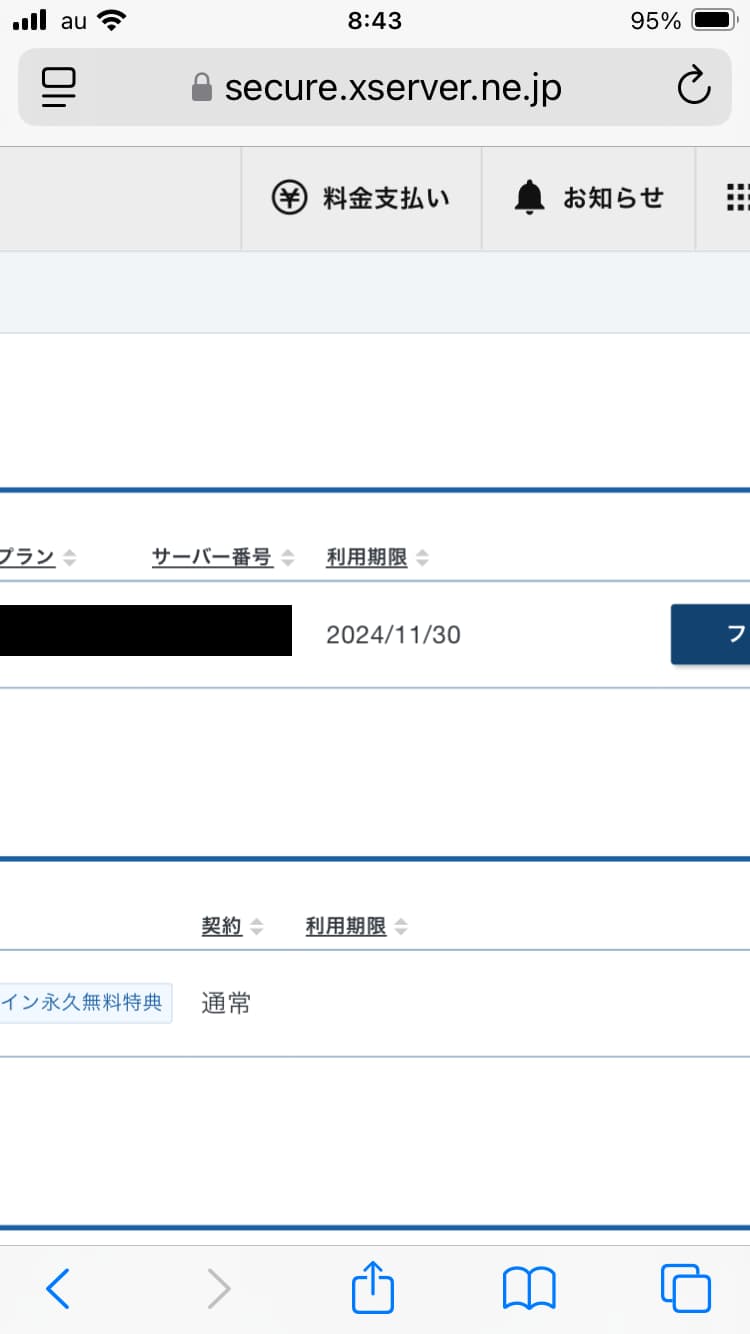Select the 2024/11/30 server row
Screen dimensions: 750x1334
392,634
